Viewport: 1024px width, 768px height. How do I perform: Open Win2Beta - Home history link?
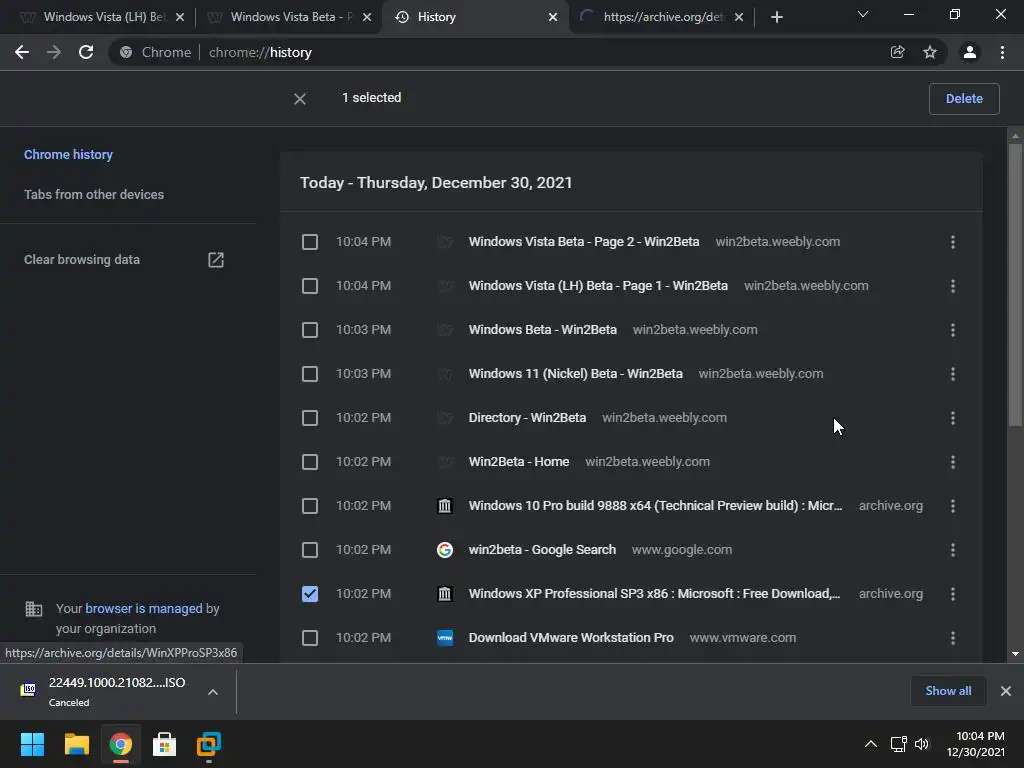pyautogui.click(x=519, y=462)
